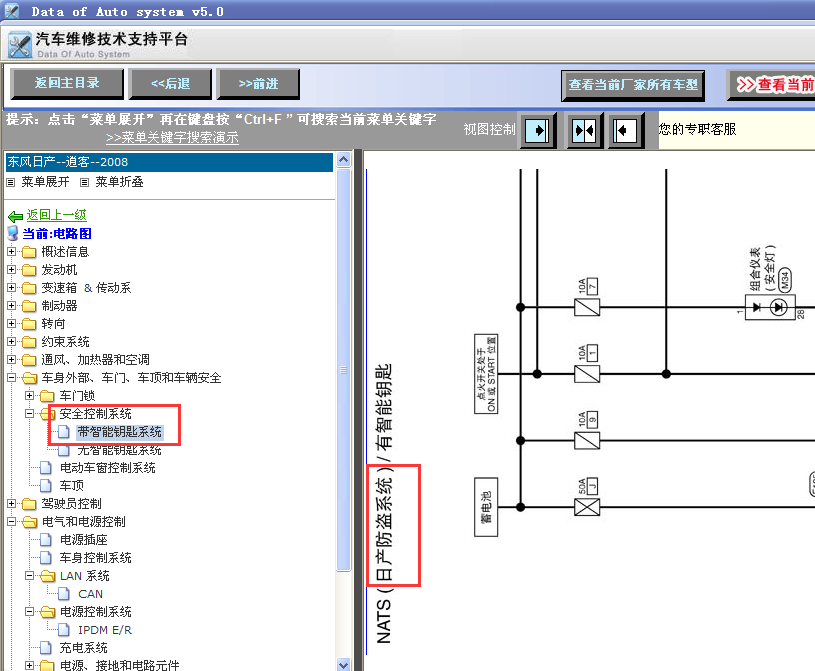The image size is (815, 671).
Task: Select the 电动车窗控制系统 tree item
Action: coord(108,468)
